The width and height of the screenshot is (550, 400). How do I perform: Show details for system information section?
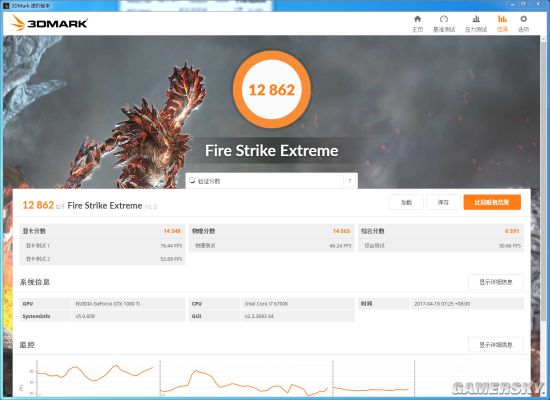496,282
